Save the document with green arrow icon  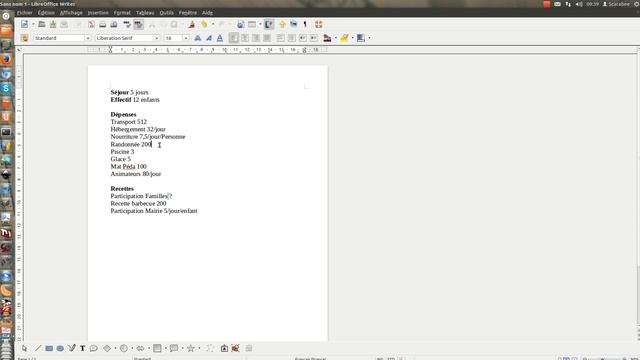pos(53,24)
